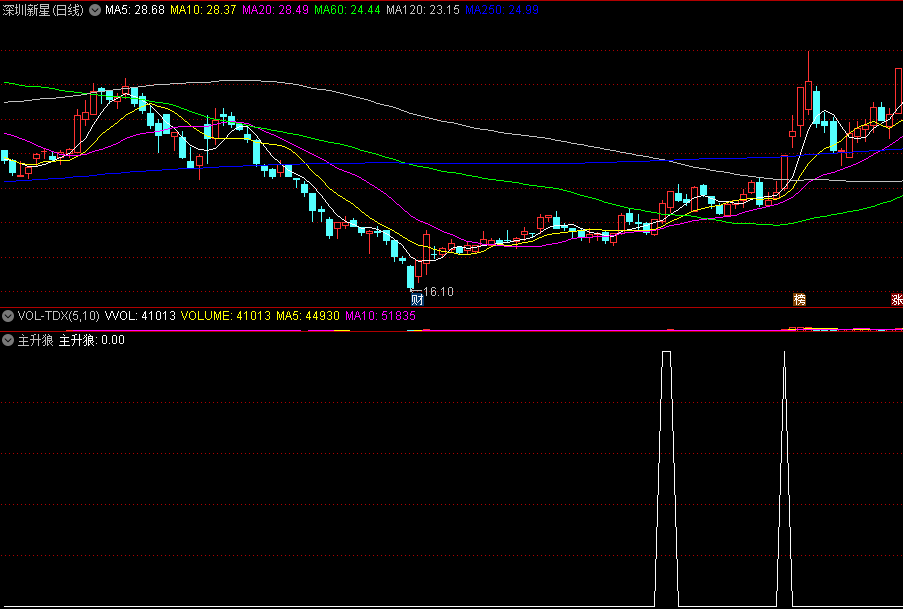Open the 主升狼 indicator panel dropdown arrow
The width and height of the screenshot is (903, 609).
point(8,340)
